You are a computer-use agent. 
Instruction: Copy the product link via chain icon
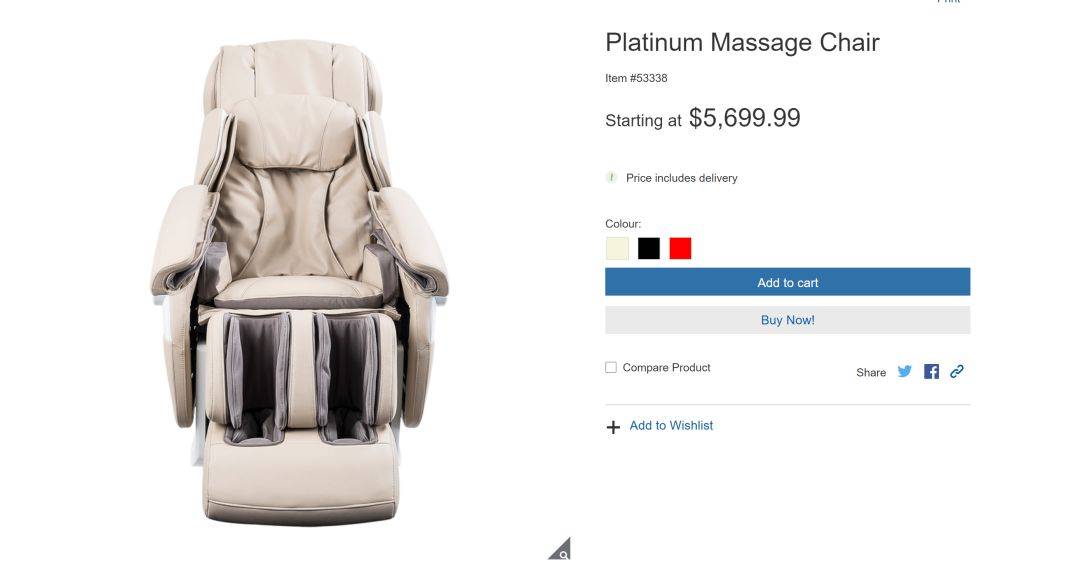[x=957, y=372]
